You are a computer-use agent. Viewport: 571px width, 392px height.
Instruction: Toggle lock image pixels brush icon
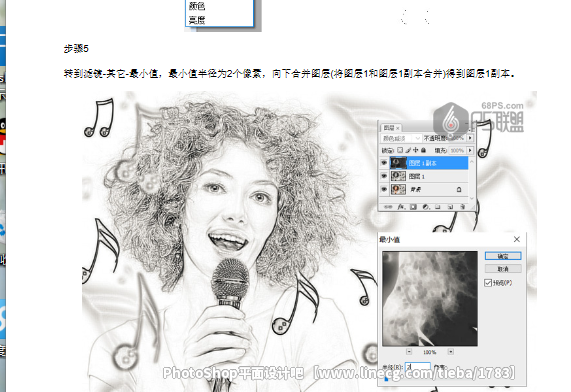tap(408, 150)
